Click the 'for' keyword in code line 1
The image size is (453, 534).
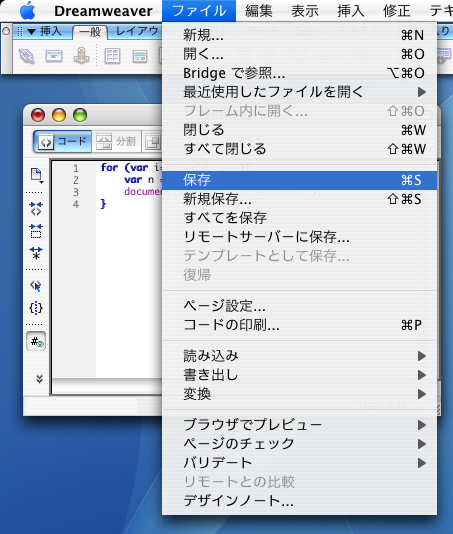coord(109,168)
